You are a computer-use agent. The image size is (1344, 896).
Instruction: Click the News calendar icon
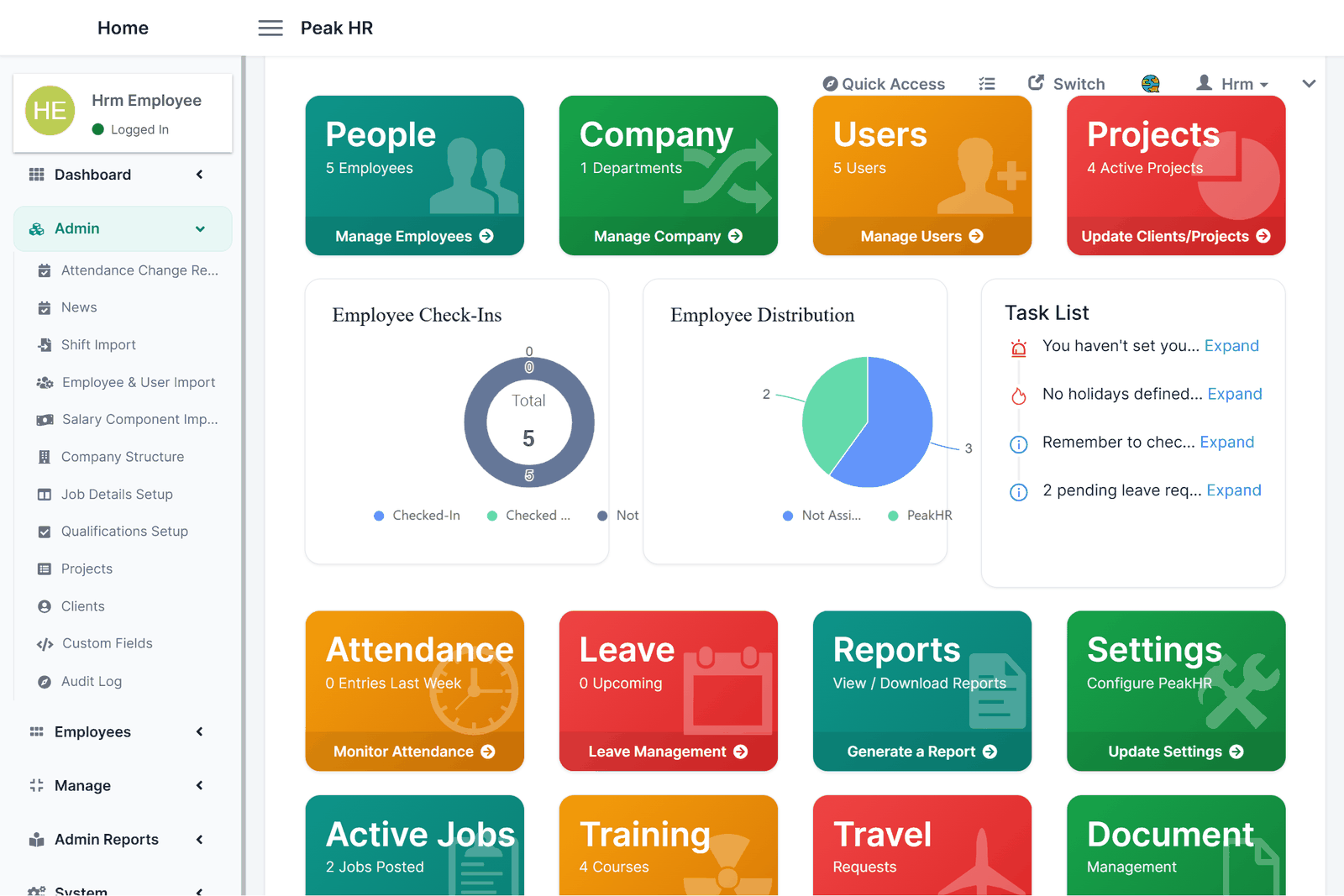point(45,307)
